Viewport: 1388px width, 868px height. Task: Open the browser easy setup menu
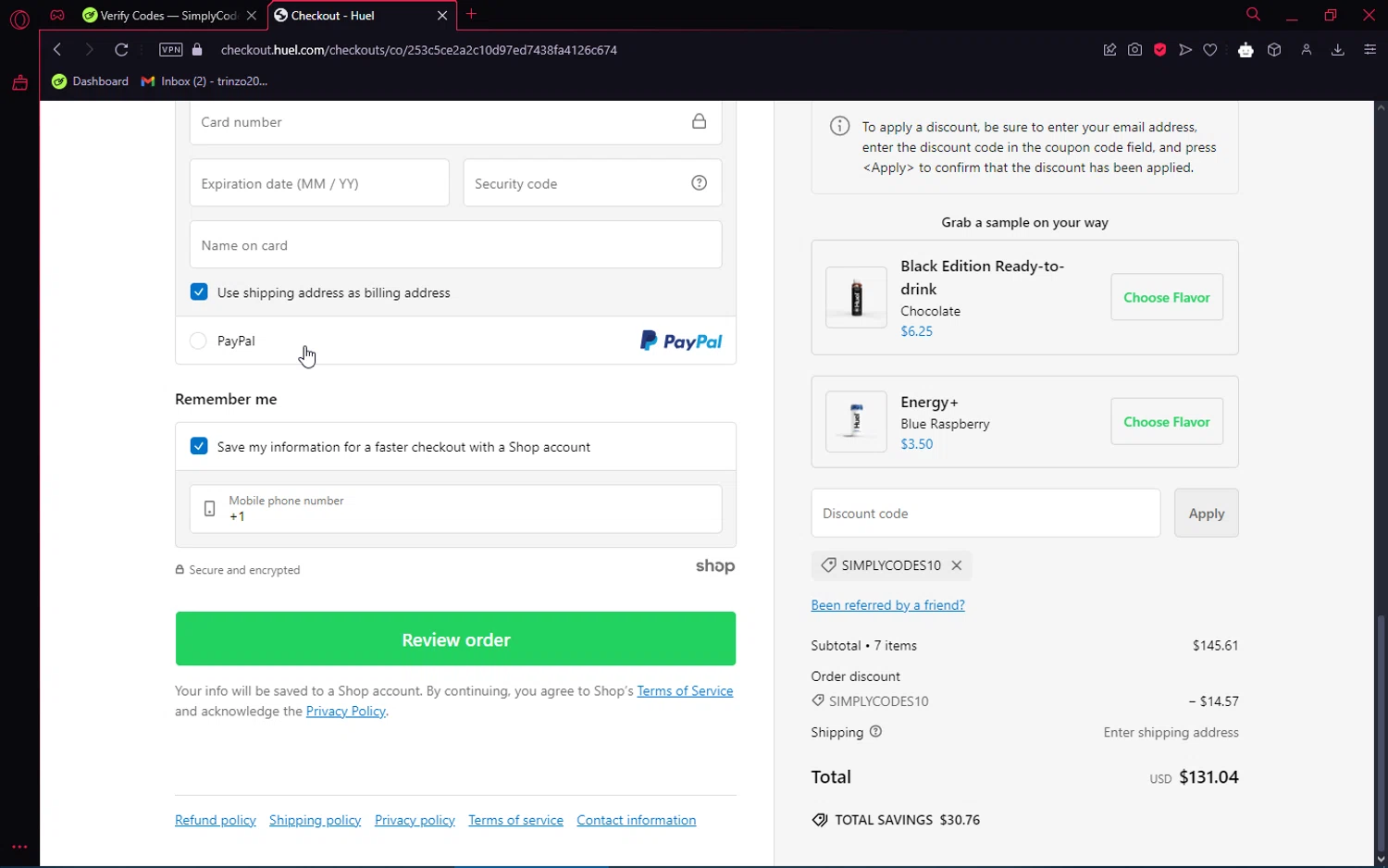coord(1369,50)
